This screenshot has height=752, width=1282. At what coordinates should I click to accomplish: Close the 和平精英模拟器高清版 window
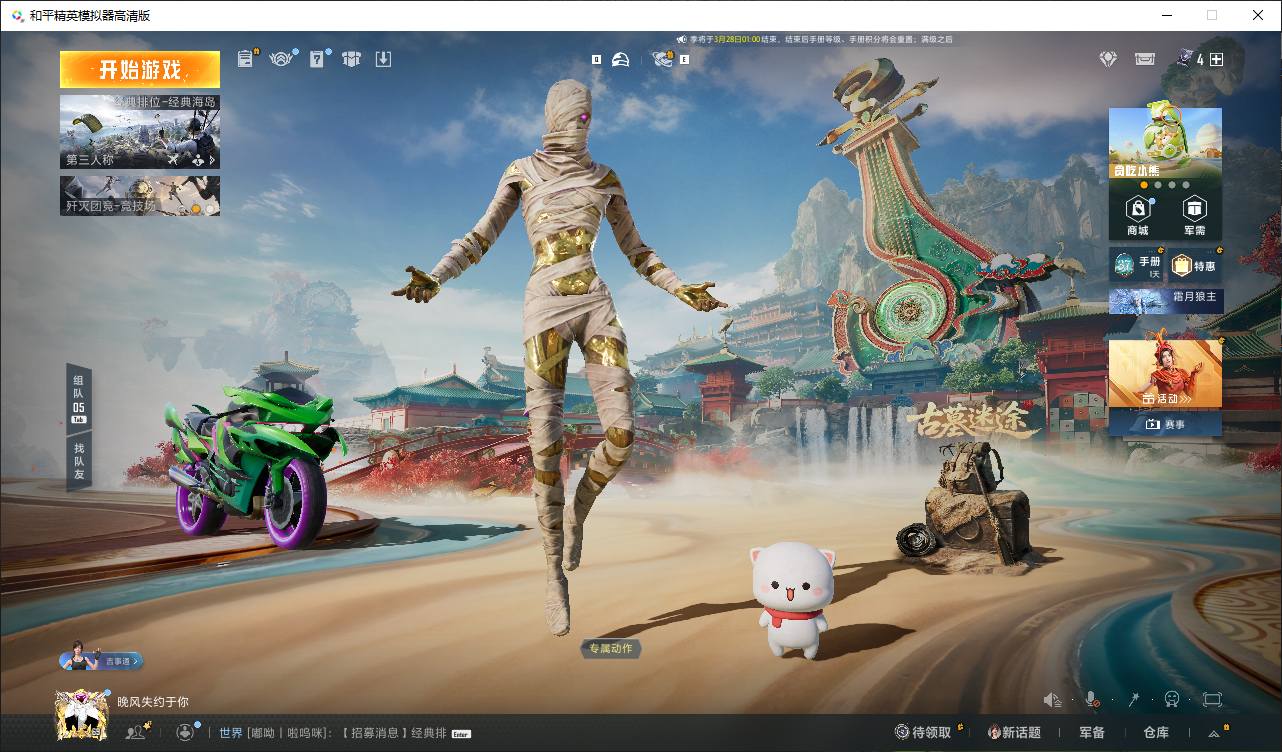click(x=1258, y=15)
